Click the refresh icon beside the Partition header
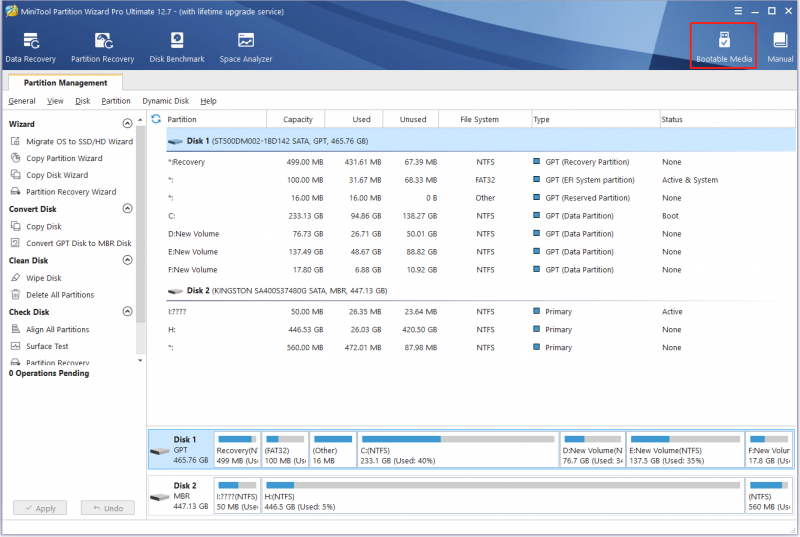Image resolution: width=800 pixels, height=537 pixels. click(156, 119)
